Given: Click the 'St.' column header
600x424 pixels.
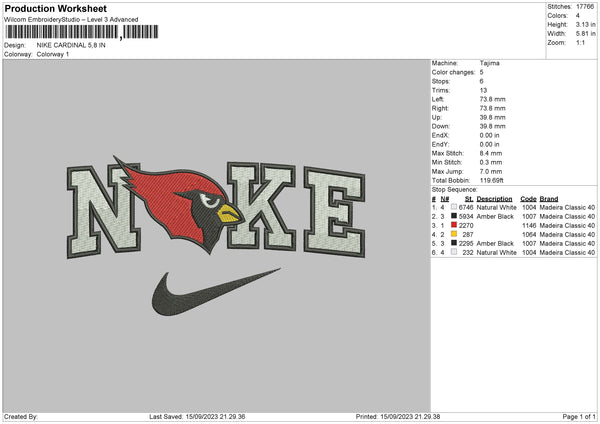Looking at the screenshot, I should [469, 199].
